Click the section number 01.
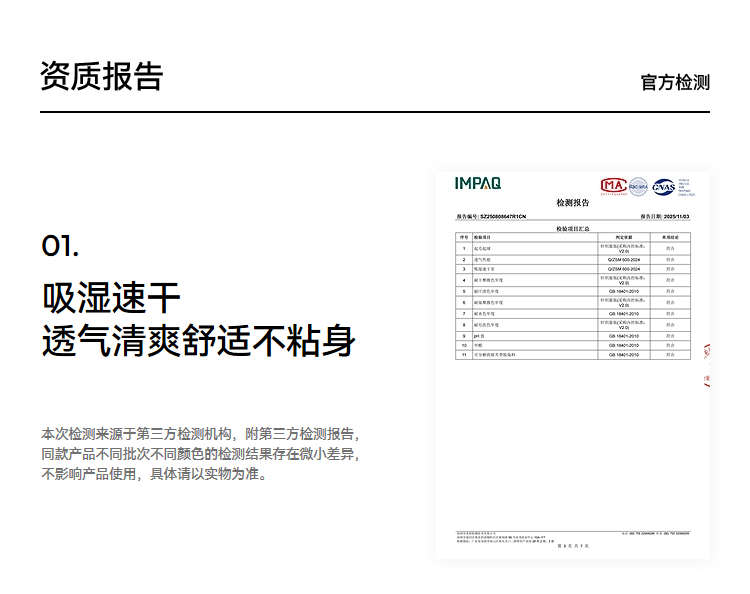750x594 pixels. [60, 246]
